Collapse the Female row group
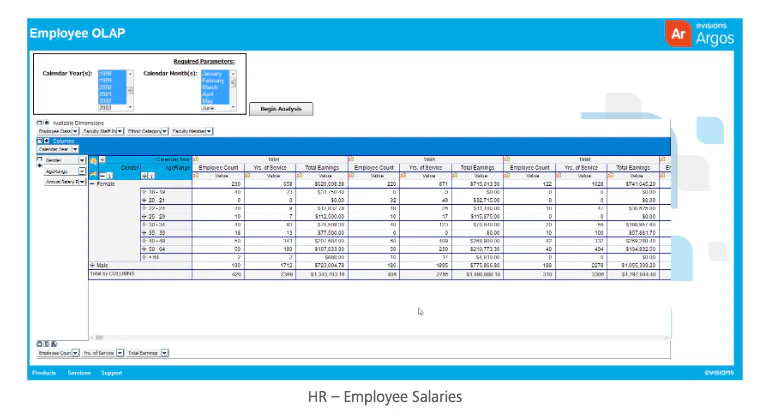Viewport: 771px width, 417px height. tap(92, 184)
